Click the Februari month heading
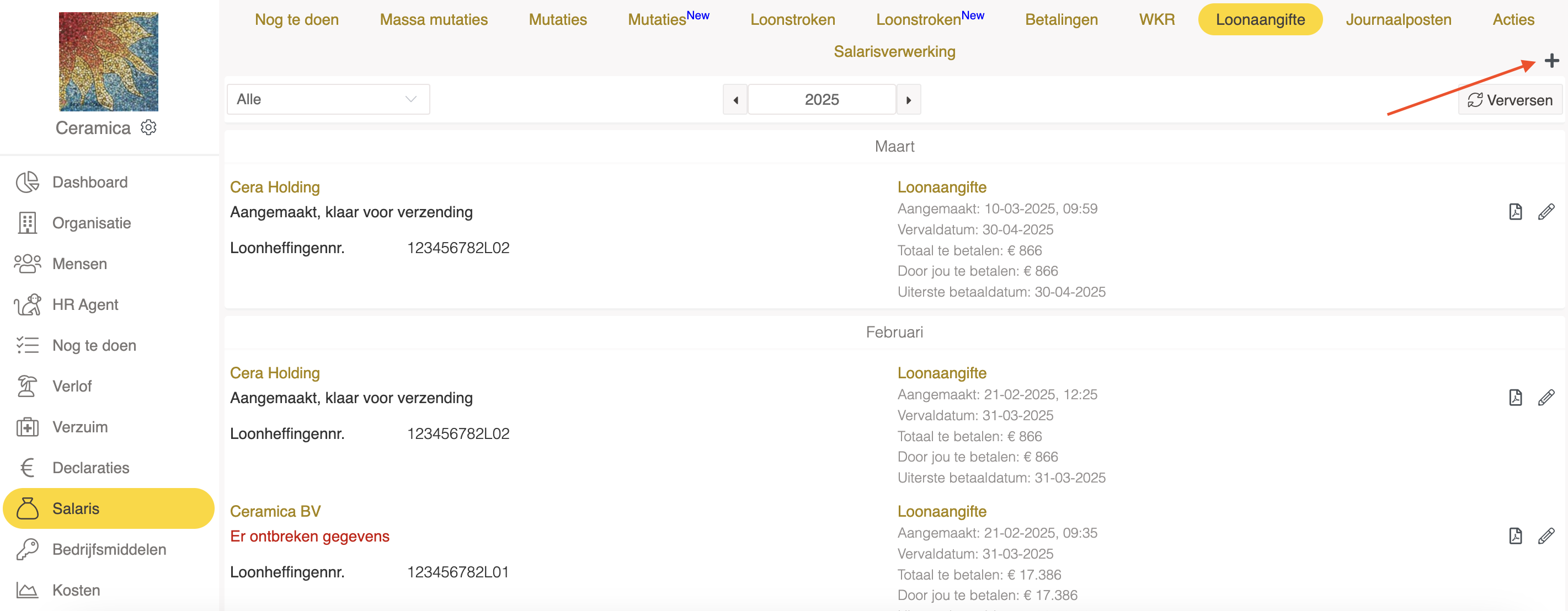 click(x=894, y=331)
